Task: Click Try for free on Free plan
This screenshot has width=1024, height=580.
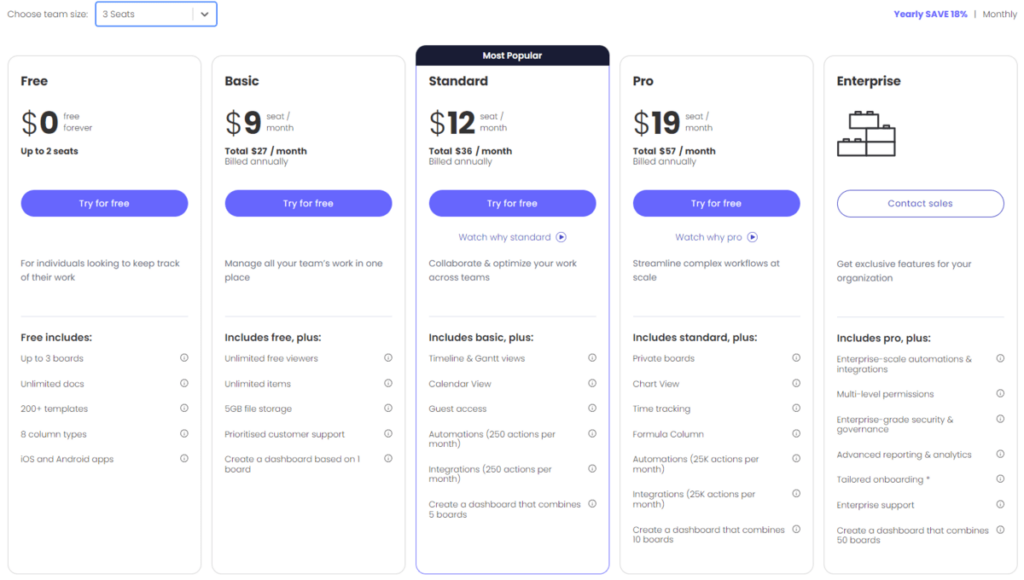Action: (104, 203)
